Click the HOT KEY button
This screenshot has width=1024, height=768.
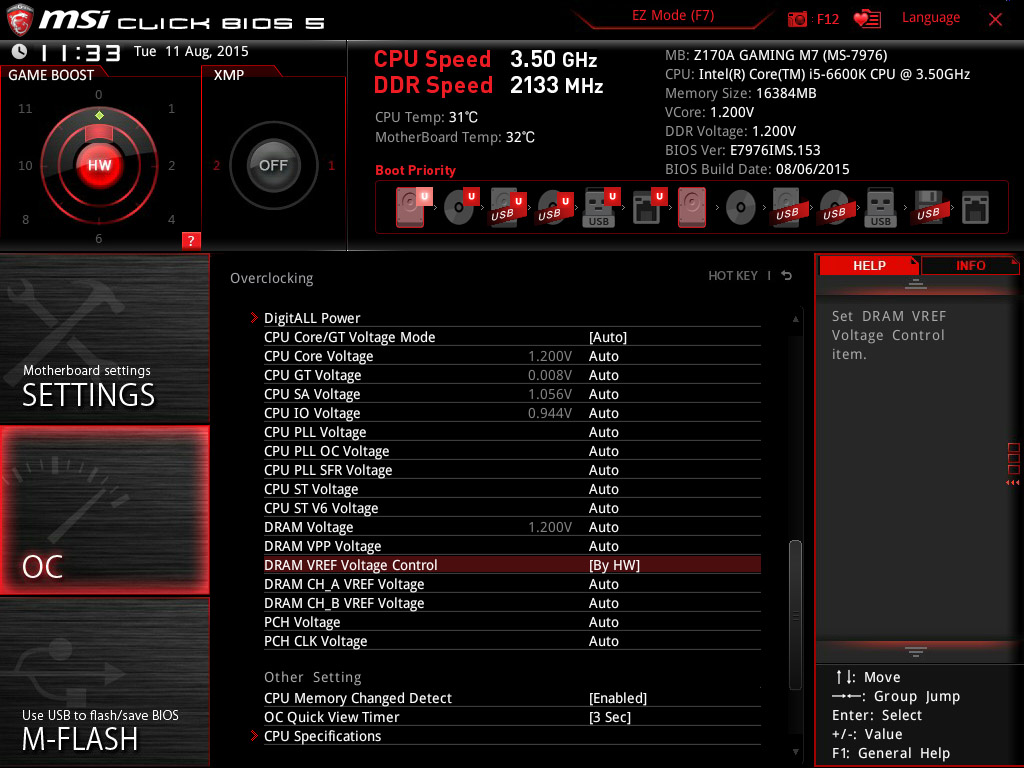pos(733,276)
